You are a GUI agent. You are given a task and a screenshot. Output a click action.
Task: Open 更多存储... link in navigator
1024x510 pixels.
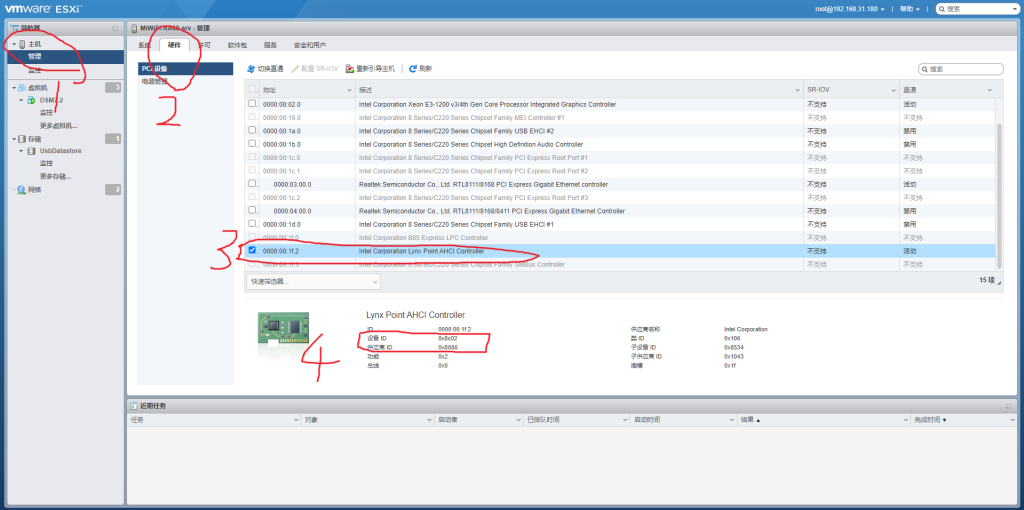tap(56, 176)
